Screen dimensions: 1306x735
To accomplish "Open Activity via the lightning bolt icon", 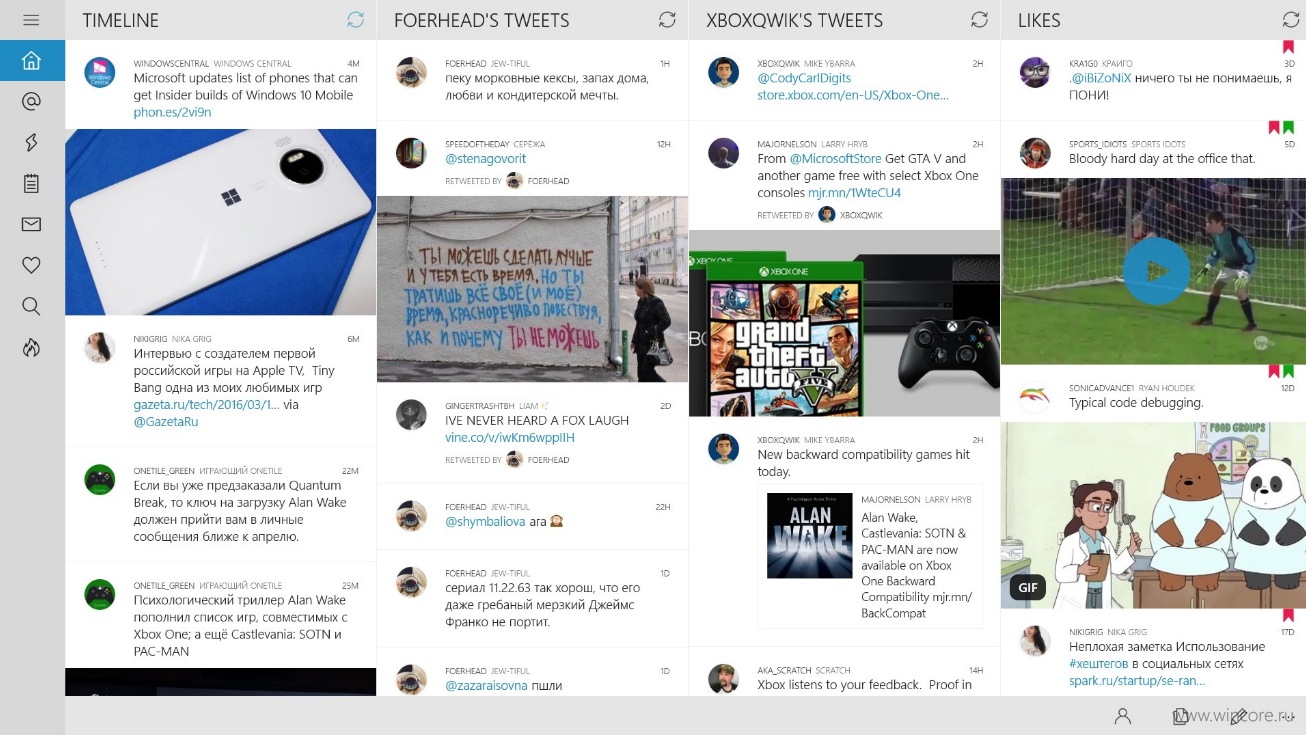I will 31,142.
